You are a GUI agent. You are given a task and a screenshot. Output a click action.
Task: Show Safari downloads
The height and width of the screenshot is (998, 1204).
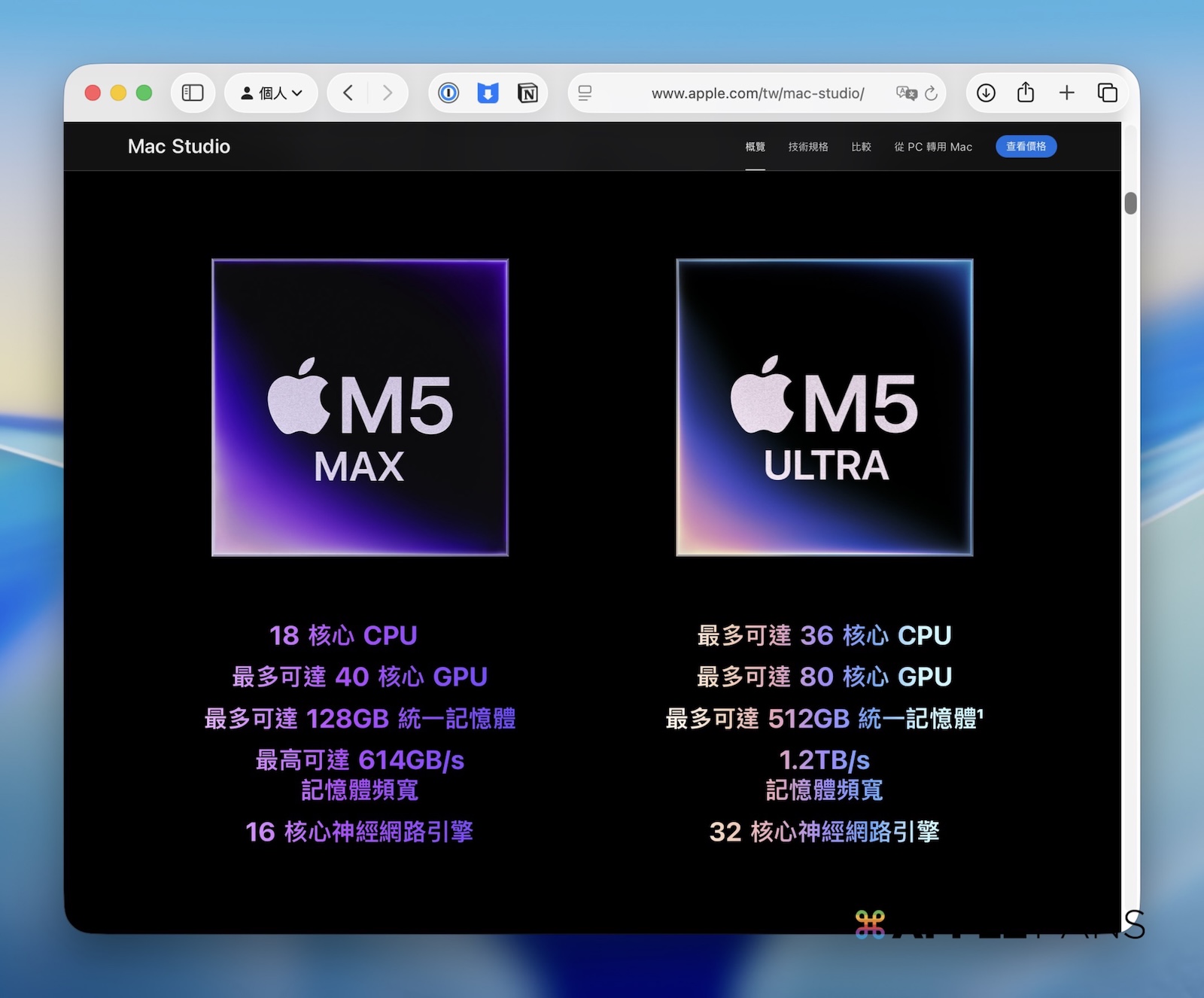[986, 93]
